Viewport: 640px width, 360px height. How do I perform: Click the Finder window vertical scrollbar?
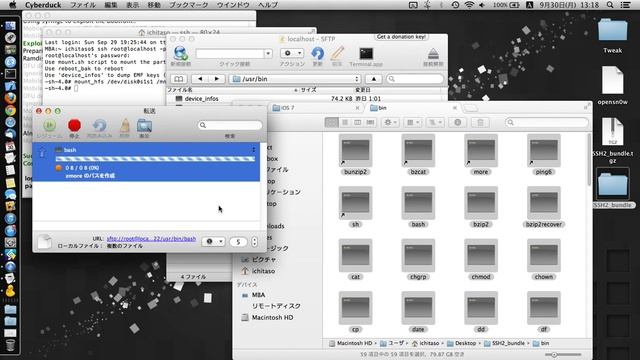(x=589, y=159)
